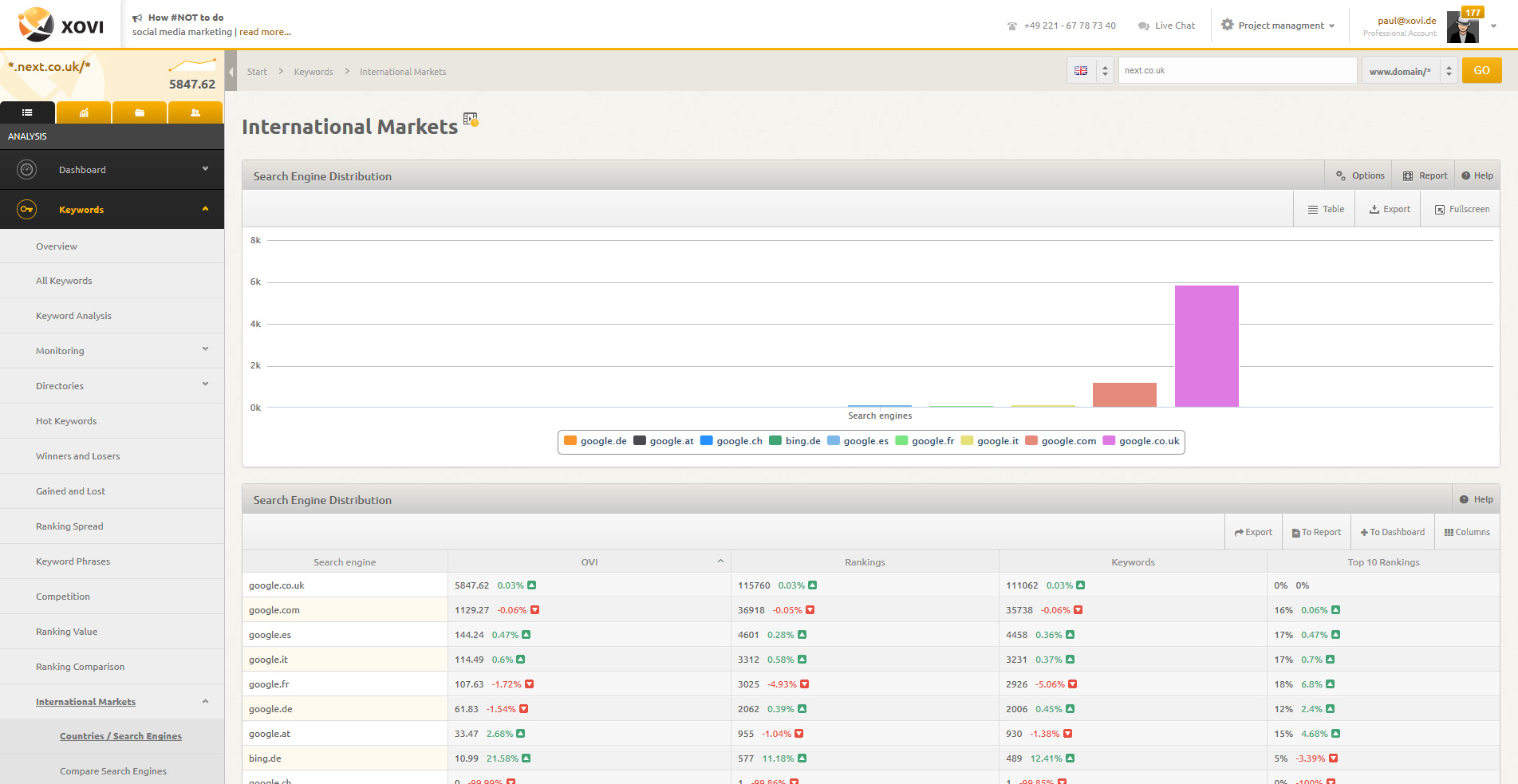1518x784 pixels.
Task: Open the www.domain/* mode dropdown
Action: point(1410,70)
